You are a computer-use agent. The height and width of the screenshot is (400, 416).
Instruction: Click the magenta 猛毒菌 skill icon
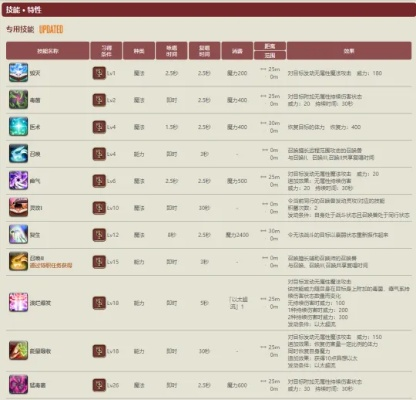click(x=18, y=385)
